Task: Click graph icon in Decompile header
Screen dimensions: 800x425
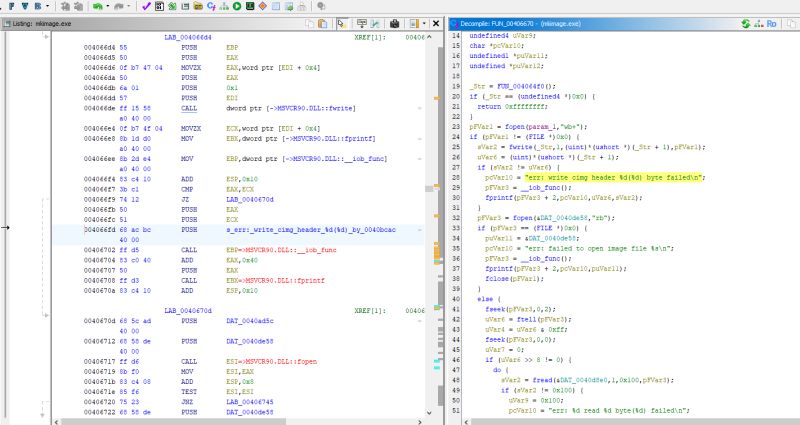Action: click(759, 23)
